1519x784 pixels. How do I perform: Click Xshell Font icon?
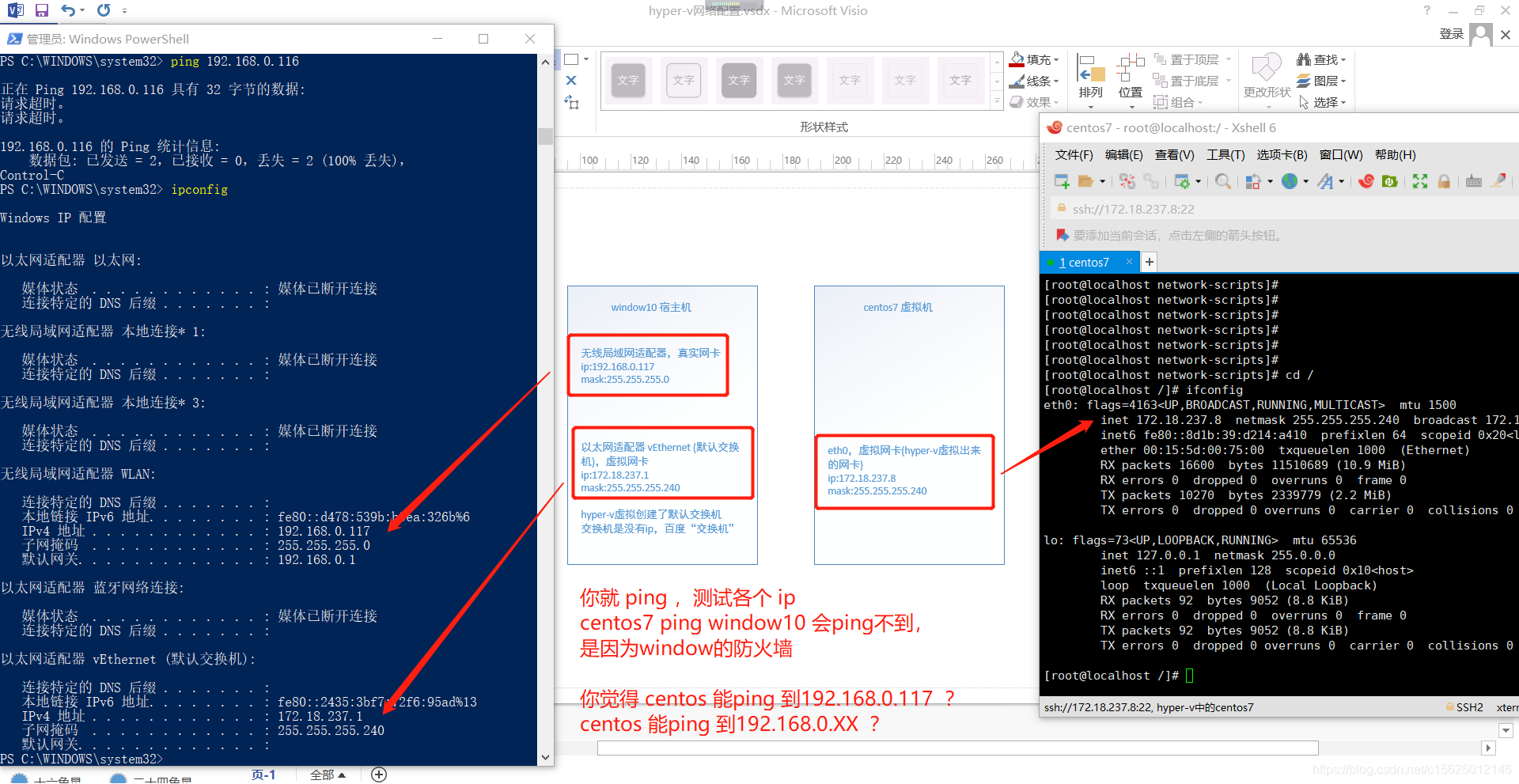(x=1325, y=182)
